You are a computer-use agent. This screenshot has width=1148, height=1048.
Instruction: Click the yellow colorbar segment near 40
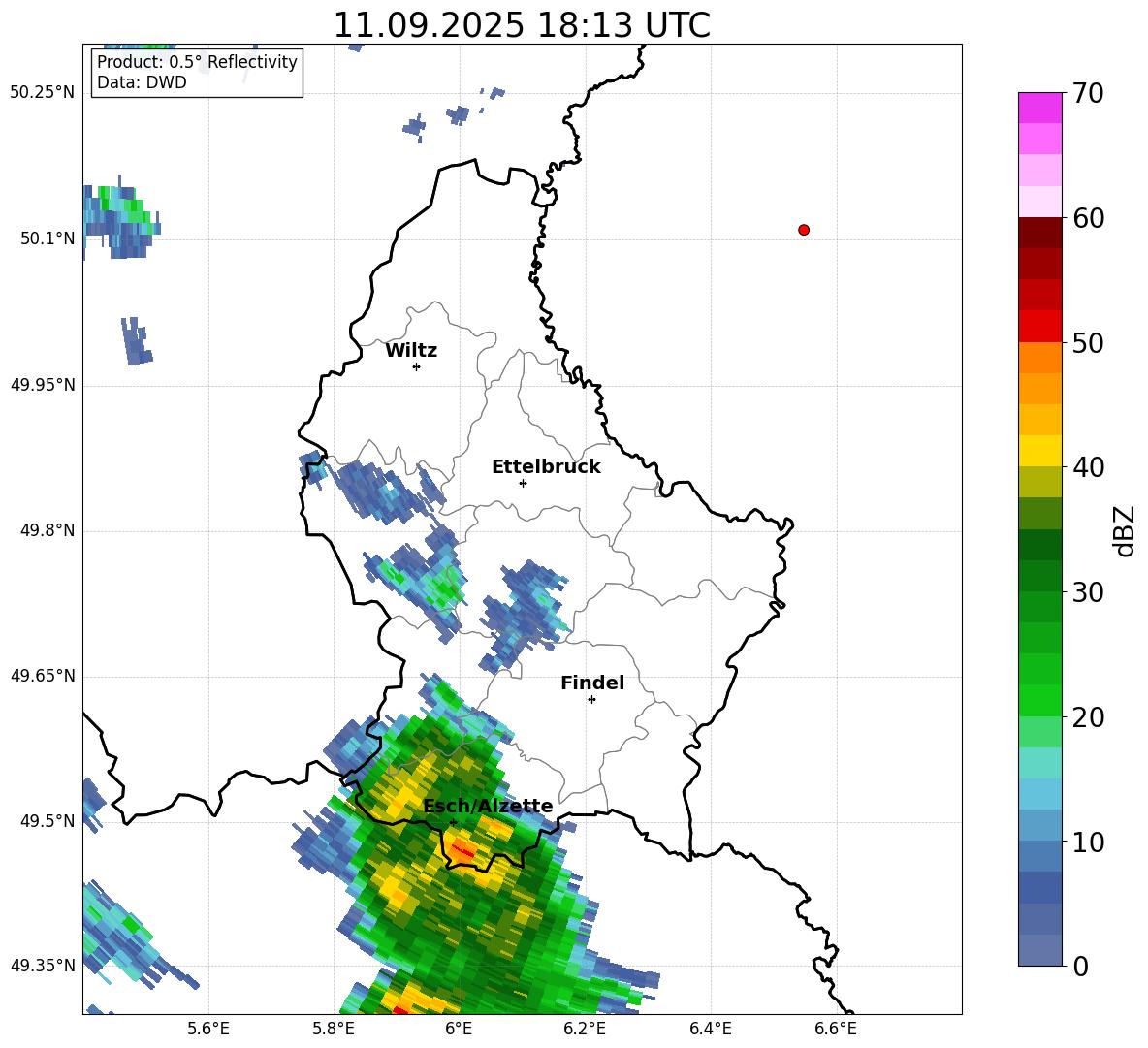[x=1039, y=451]
